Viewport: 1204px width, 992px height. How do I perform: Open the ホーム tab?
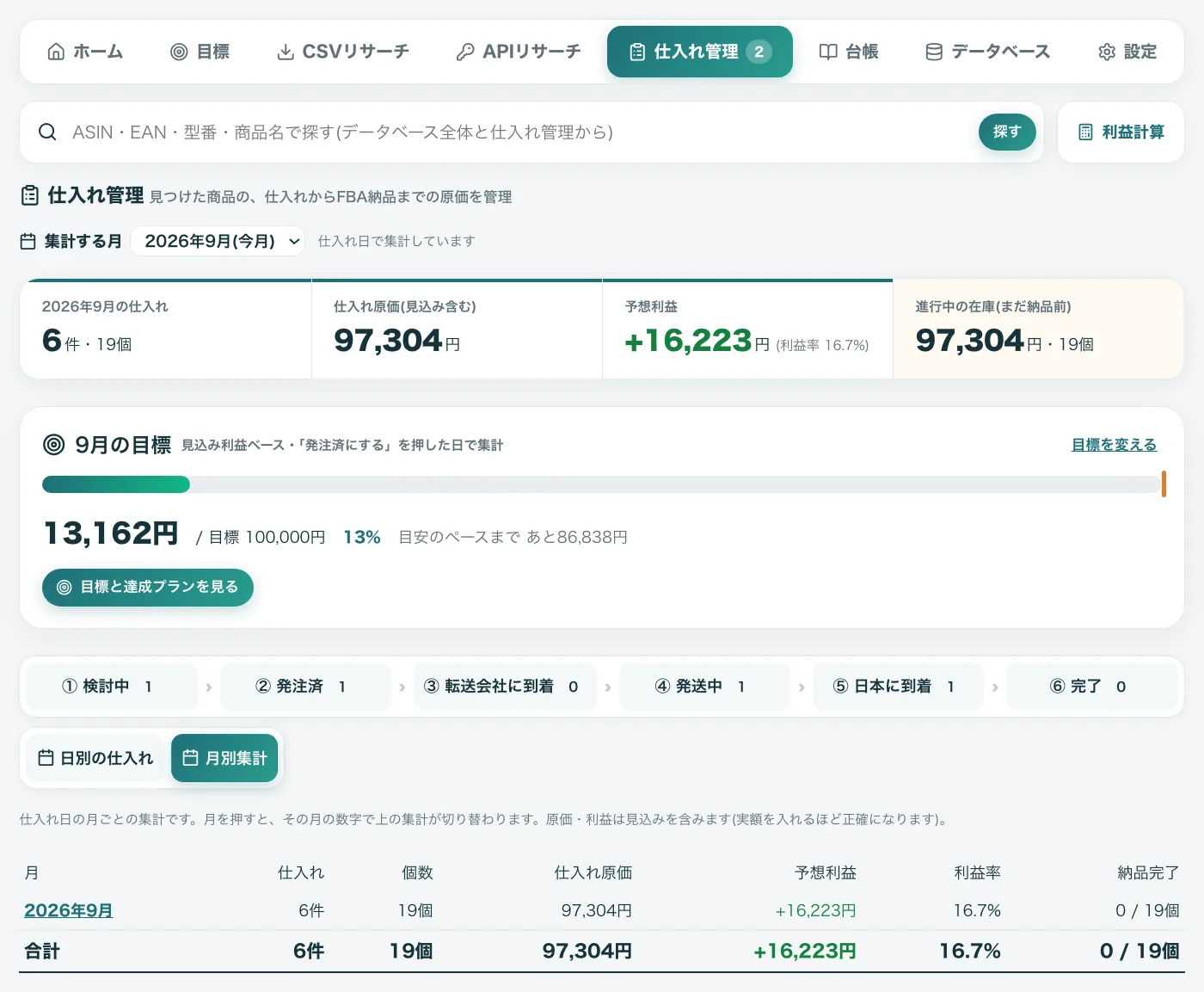85,52
